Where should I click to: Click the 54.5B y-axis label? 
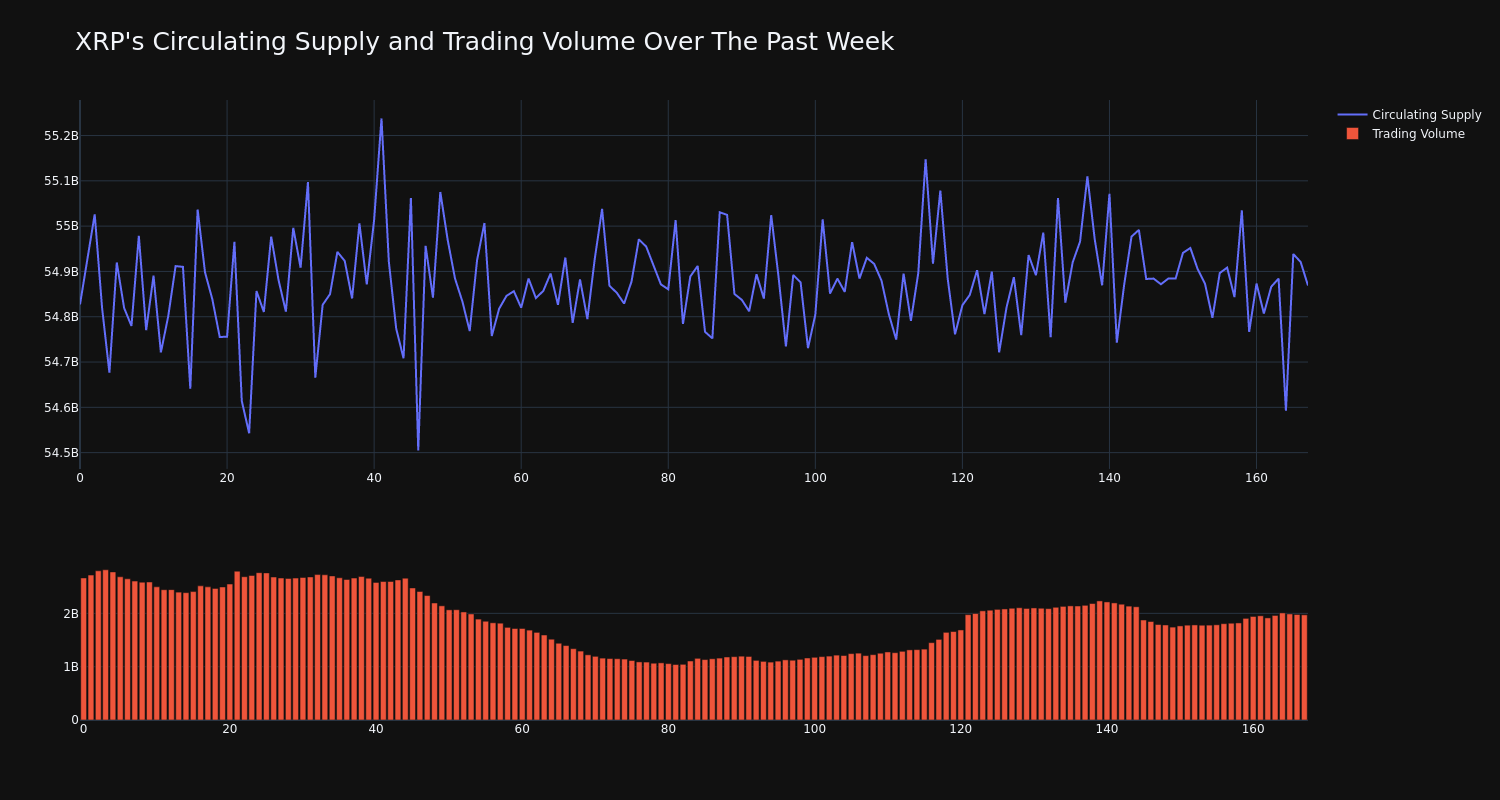pyautogui.click(x=61, y=453)
